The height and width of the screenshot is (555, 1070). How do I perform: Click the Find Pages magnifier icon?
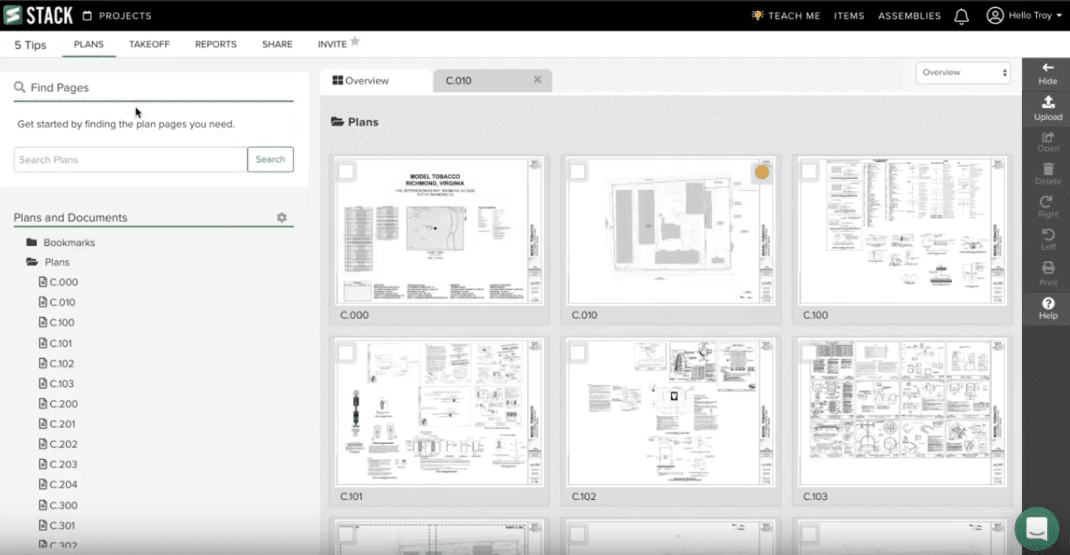20,87
